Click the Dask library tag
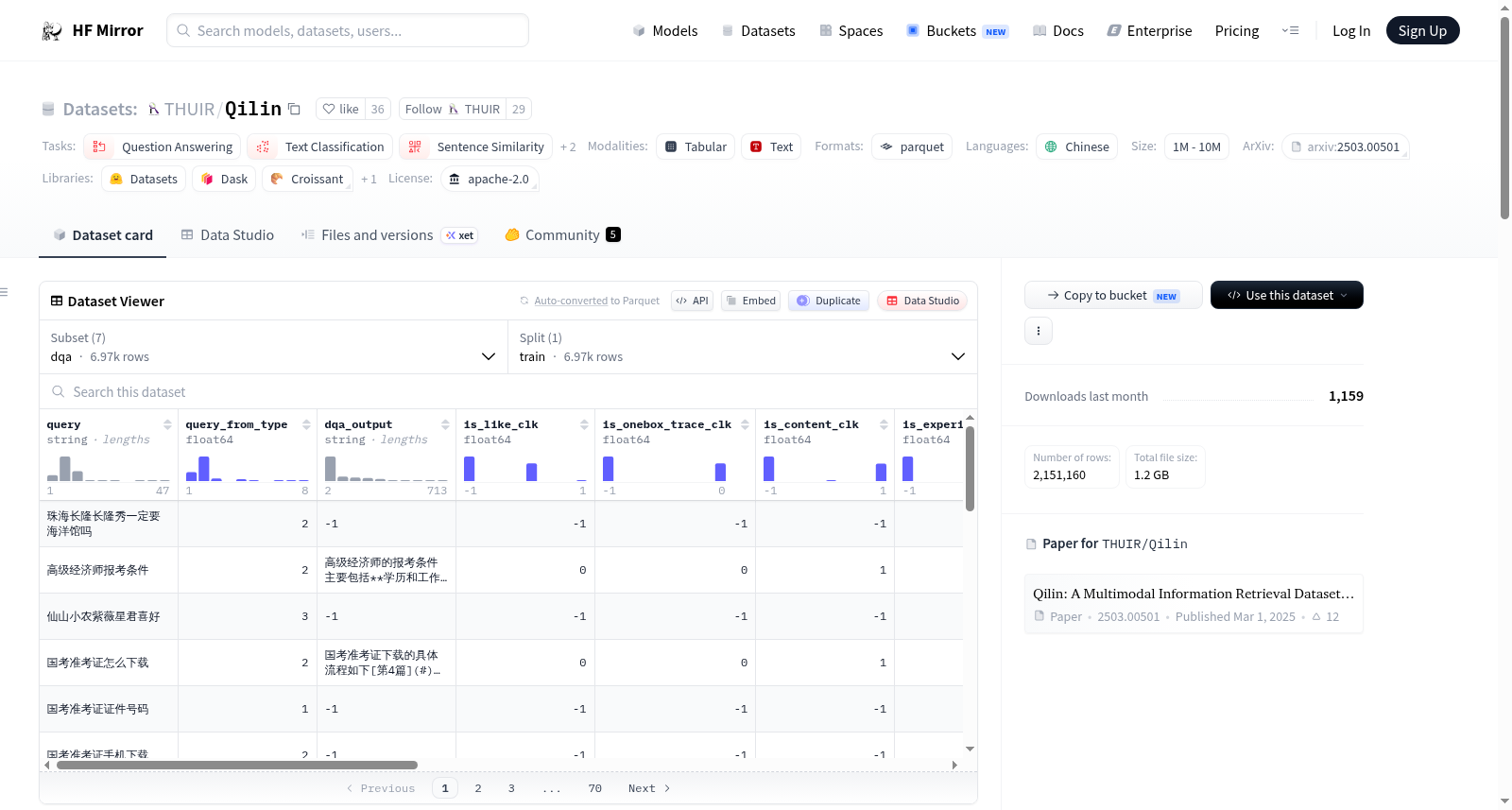The width and height of the screenshot is (1512, 810). (x=224, y=179)
